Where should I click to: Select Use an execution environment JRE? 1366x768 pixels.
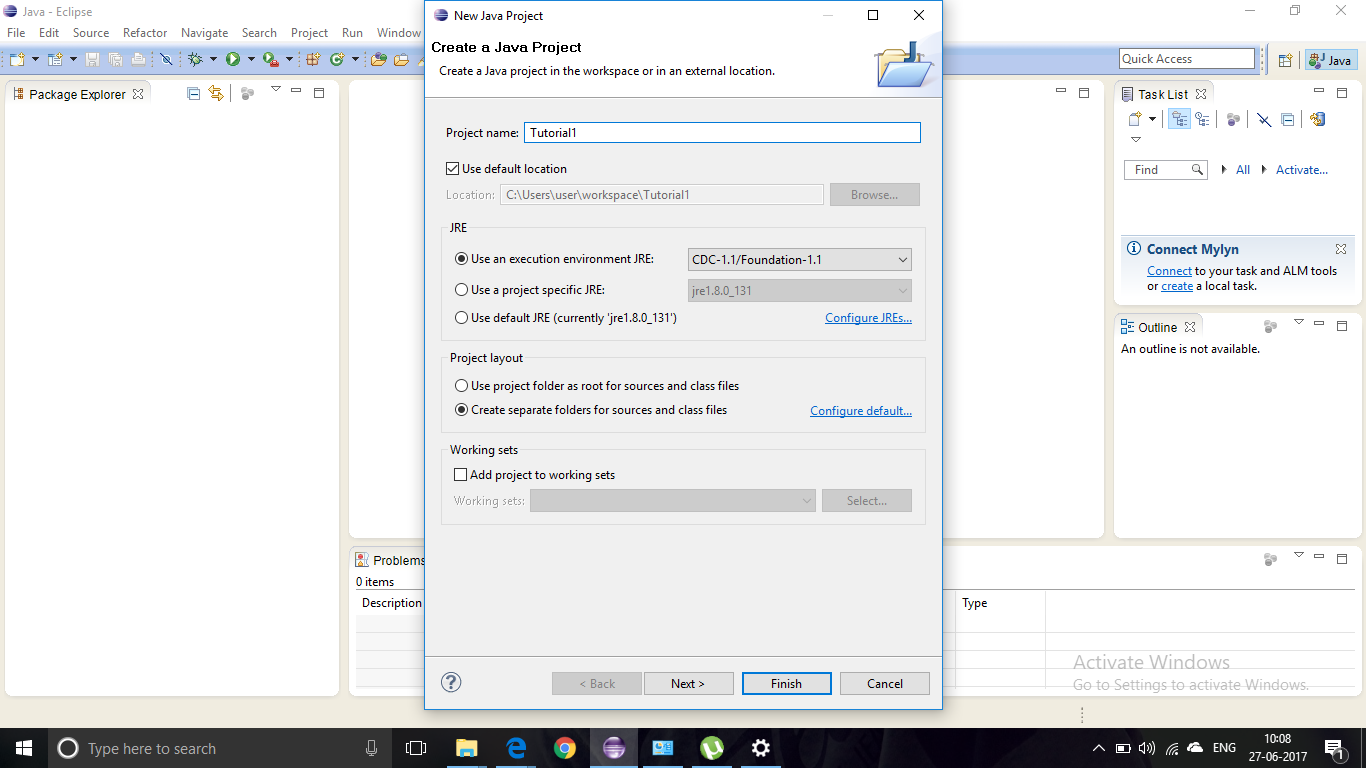pyautogui.click(x=461, y=259)
